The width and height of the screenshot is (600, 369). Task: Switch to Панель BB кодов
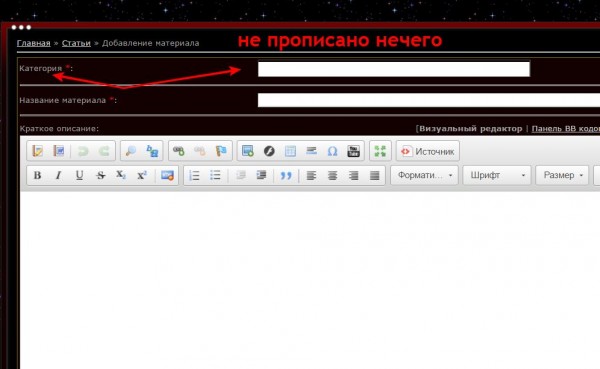coord(566,129)
